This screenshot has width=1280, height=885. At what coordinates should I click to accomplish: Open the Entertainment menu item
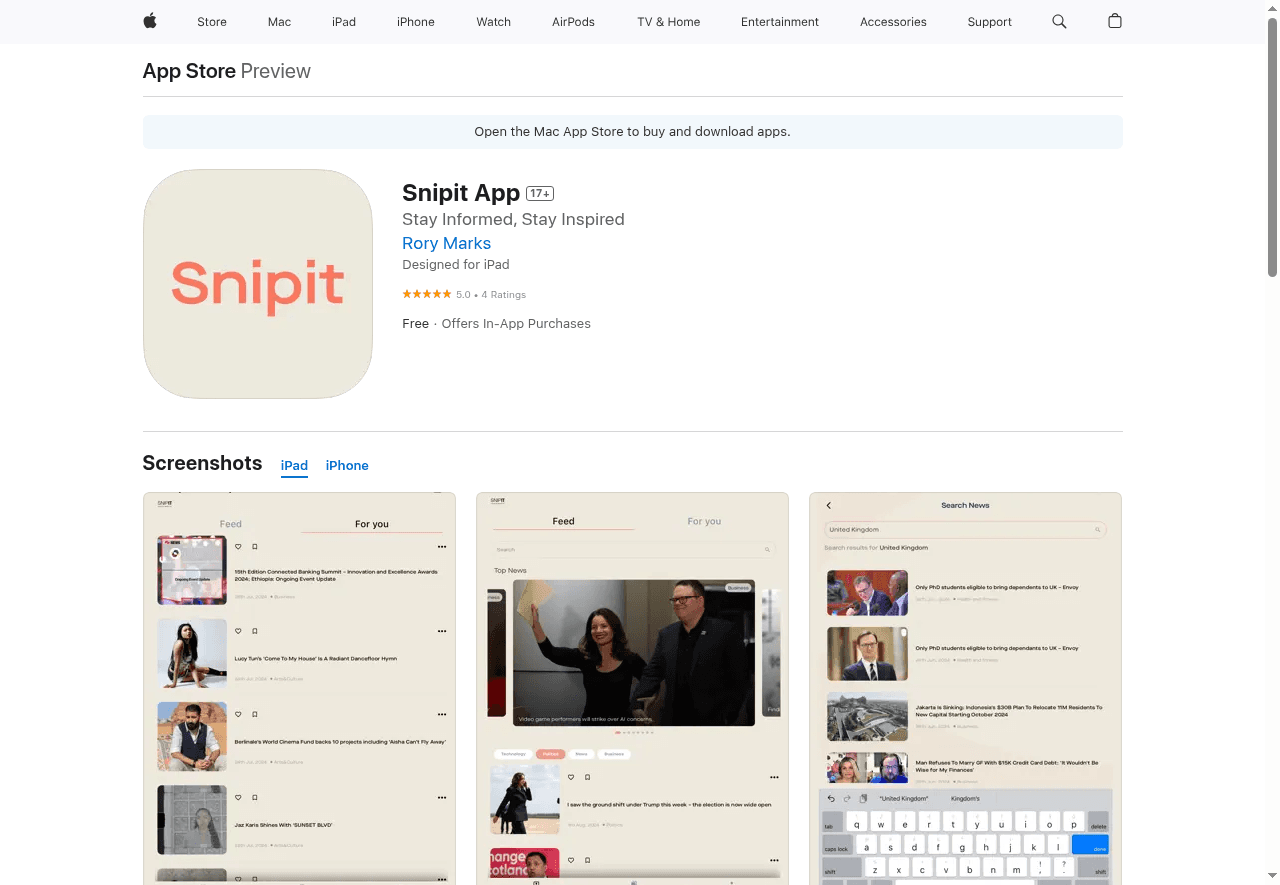point(780,22)
